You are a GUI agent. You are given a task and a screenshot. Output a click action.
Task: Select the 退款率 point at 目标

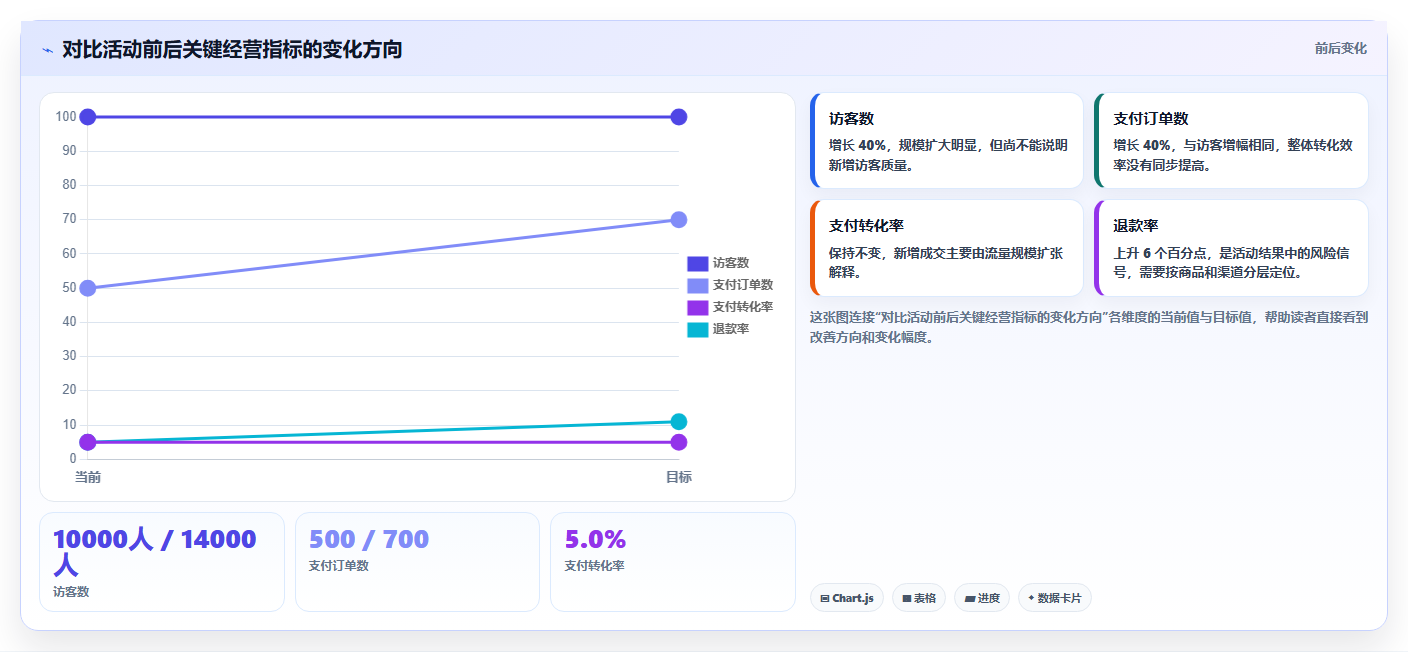679,422
